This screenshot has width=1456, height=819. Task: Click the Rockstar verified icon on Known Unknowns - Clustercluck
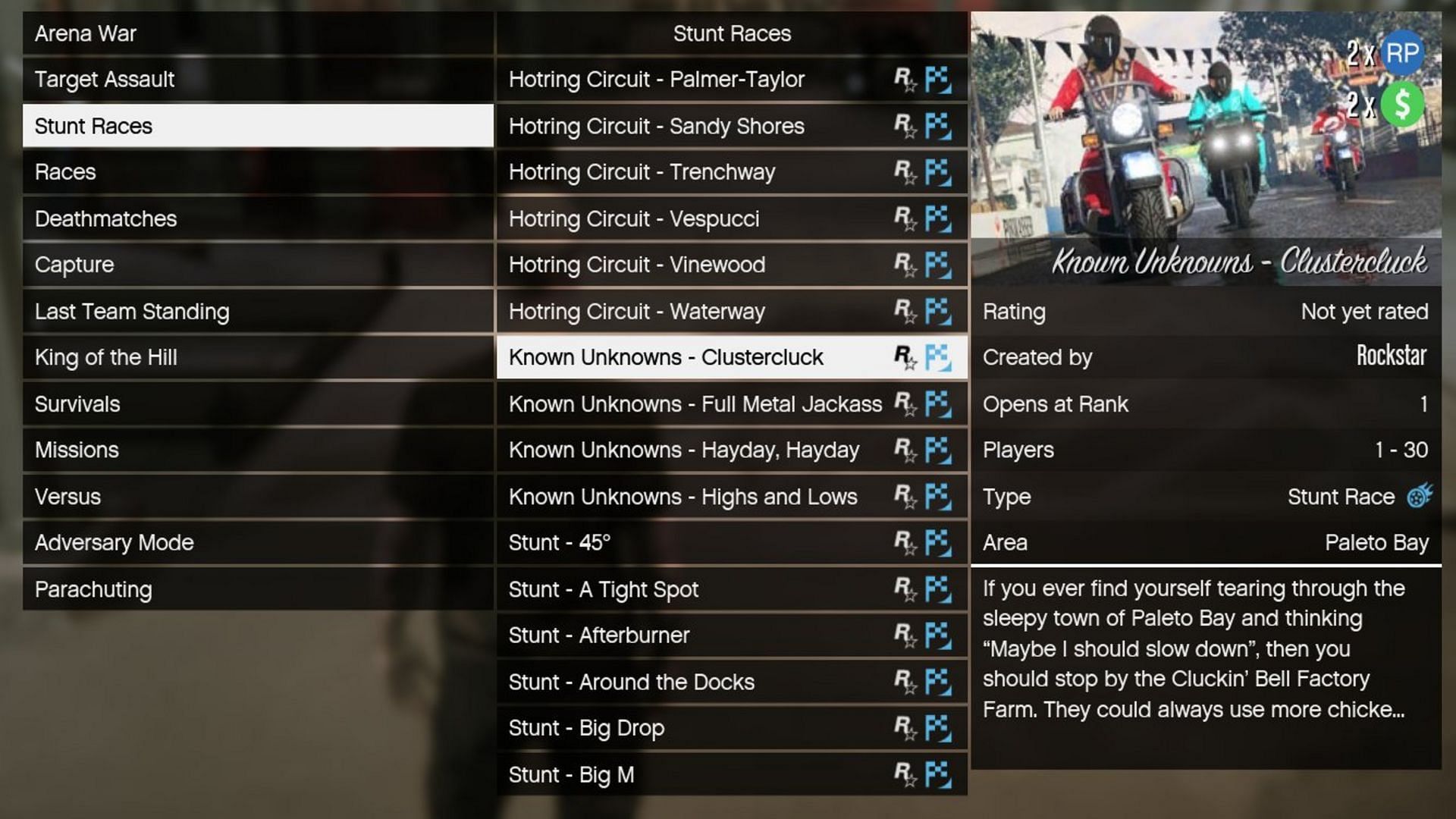pos(900,357)
